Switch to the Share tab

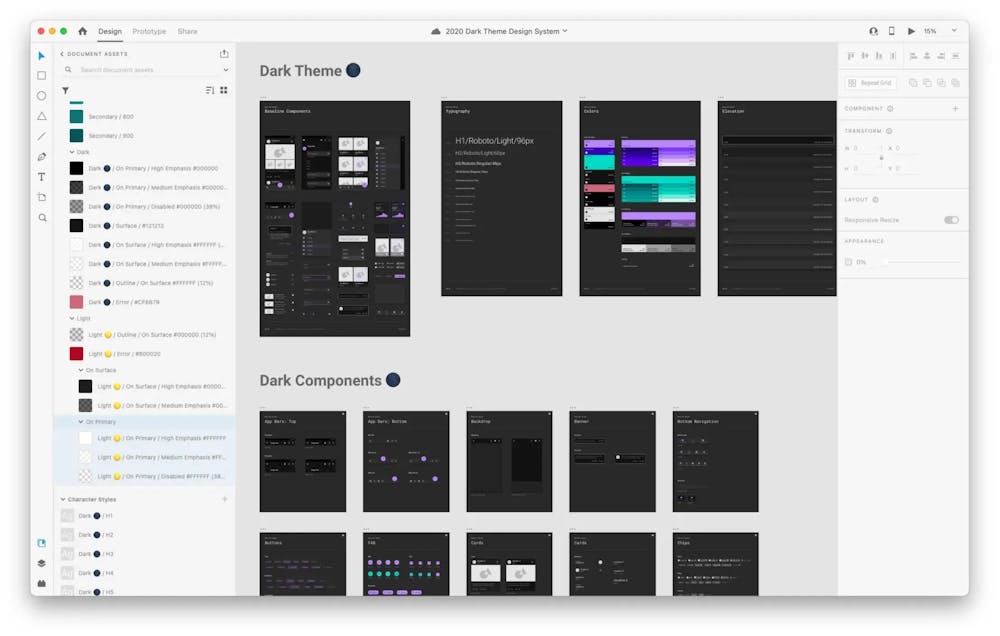(187, 30)
